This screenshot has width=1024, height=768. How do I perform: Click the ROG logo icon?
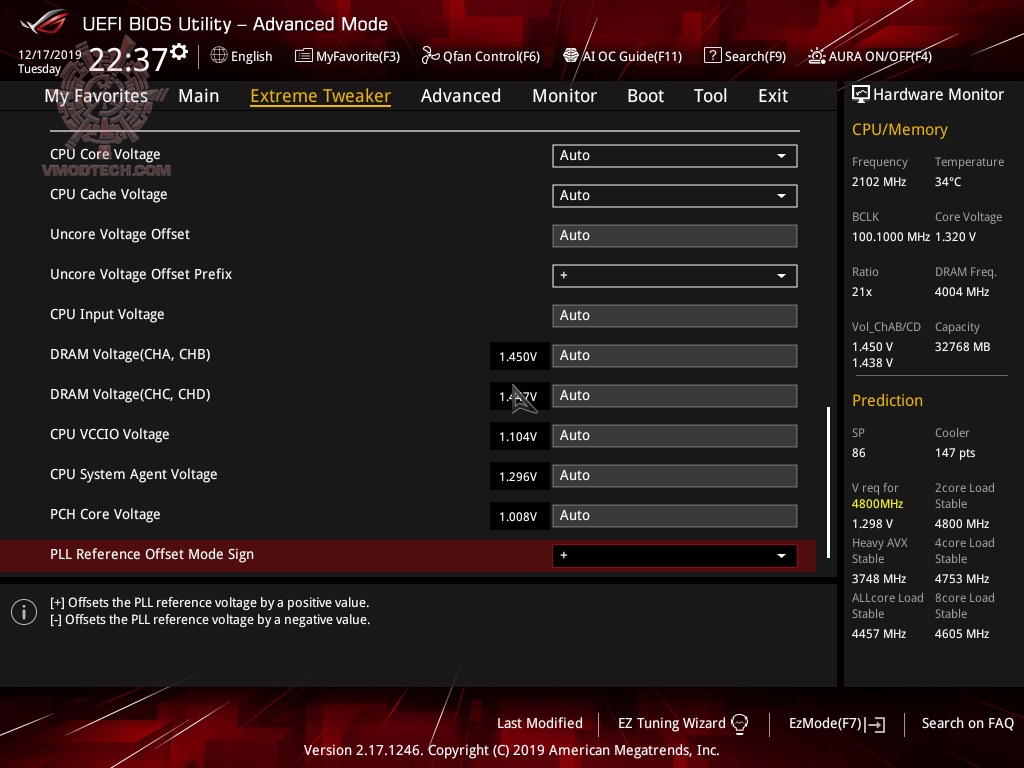click(x=43, y=23)
